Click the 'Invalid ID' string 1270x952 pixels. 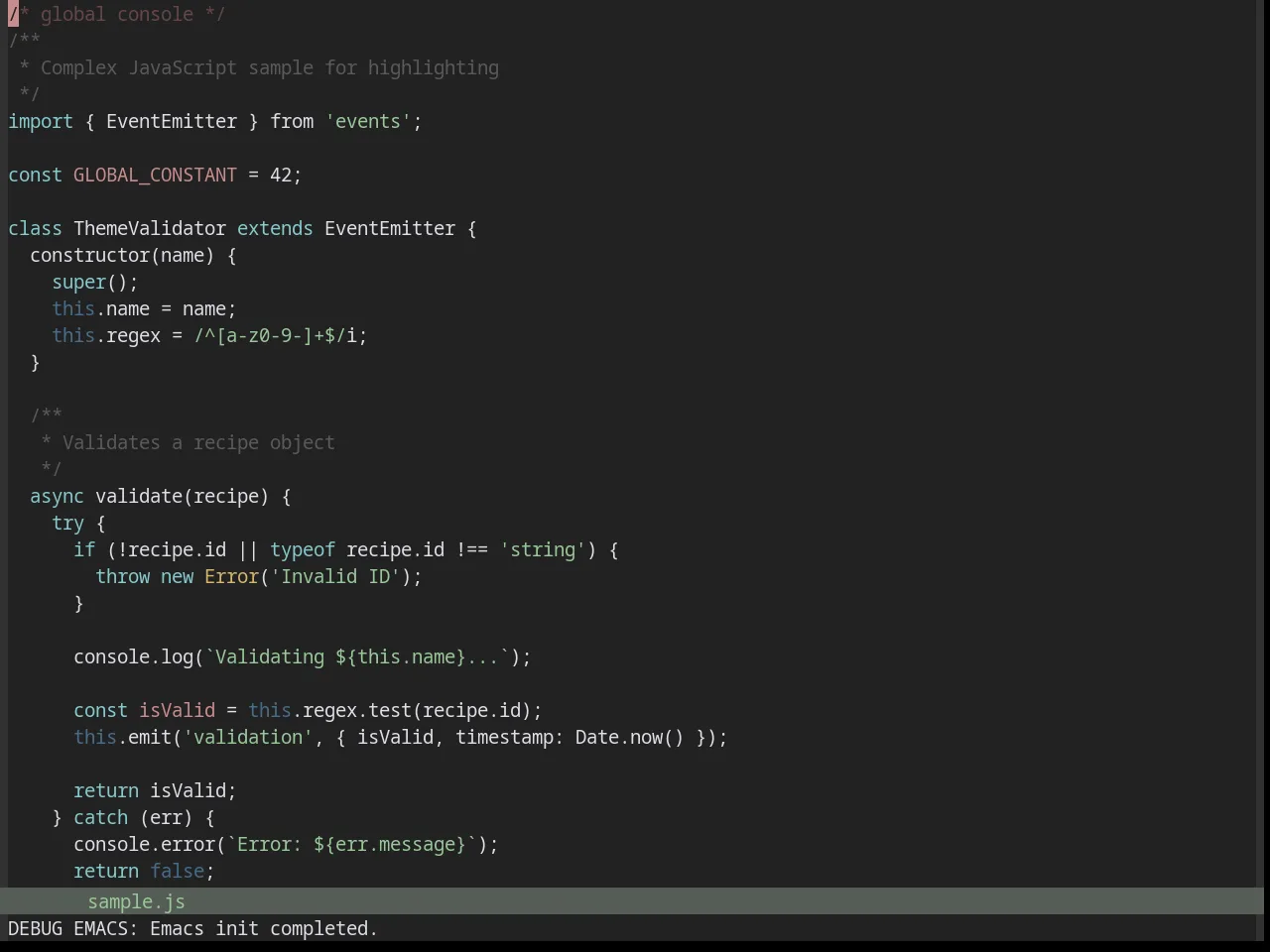coord(335,576)
